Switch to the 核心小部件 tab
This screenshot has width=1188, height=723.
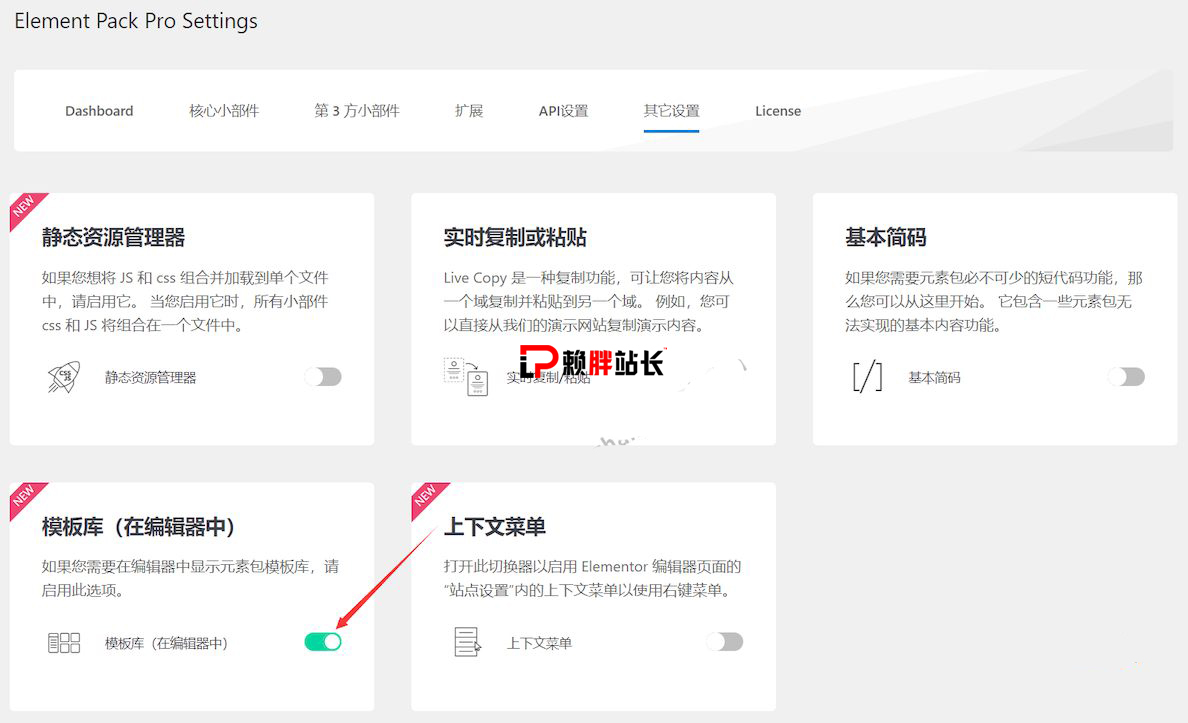point(224,111)
